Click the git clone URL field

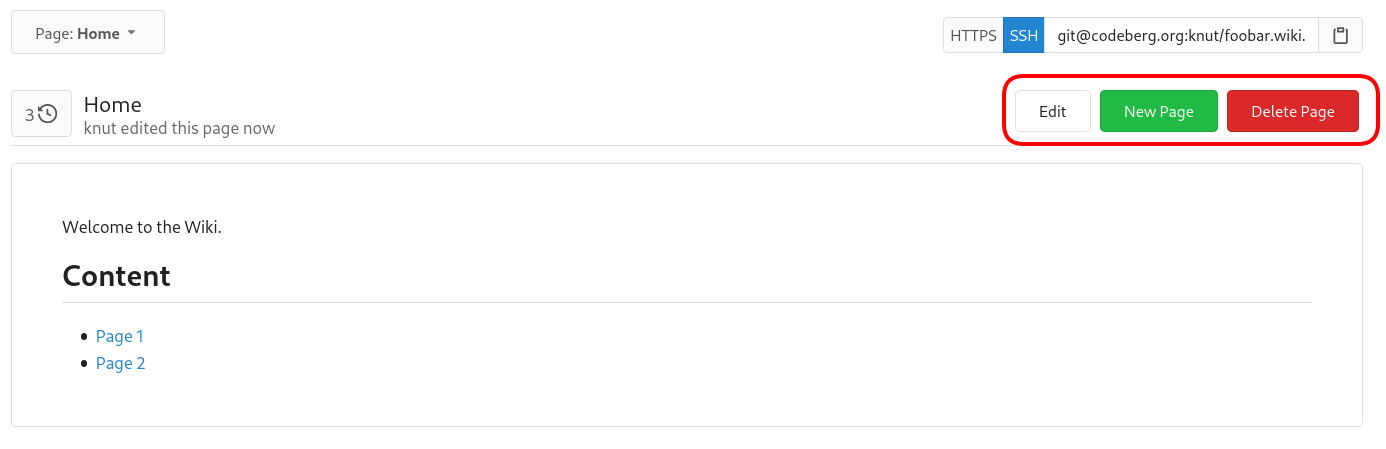point(1181,36)
